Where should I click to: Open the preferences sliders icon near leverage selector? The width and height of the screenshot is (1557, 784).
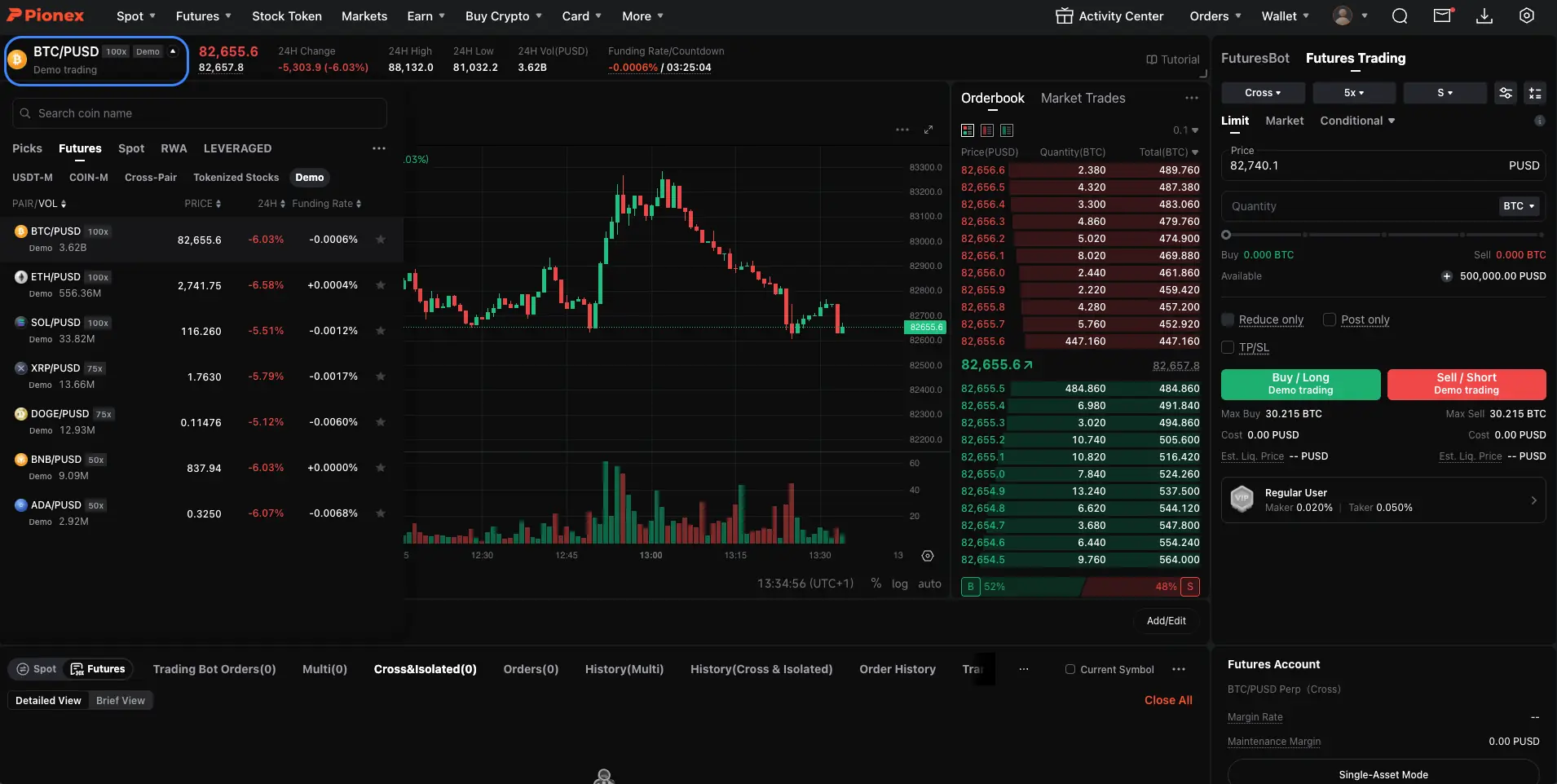[x=1506, y=93]
